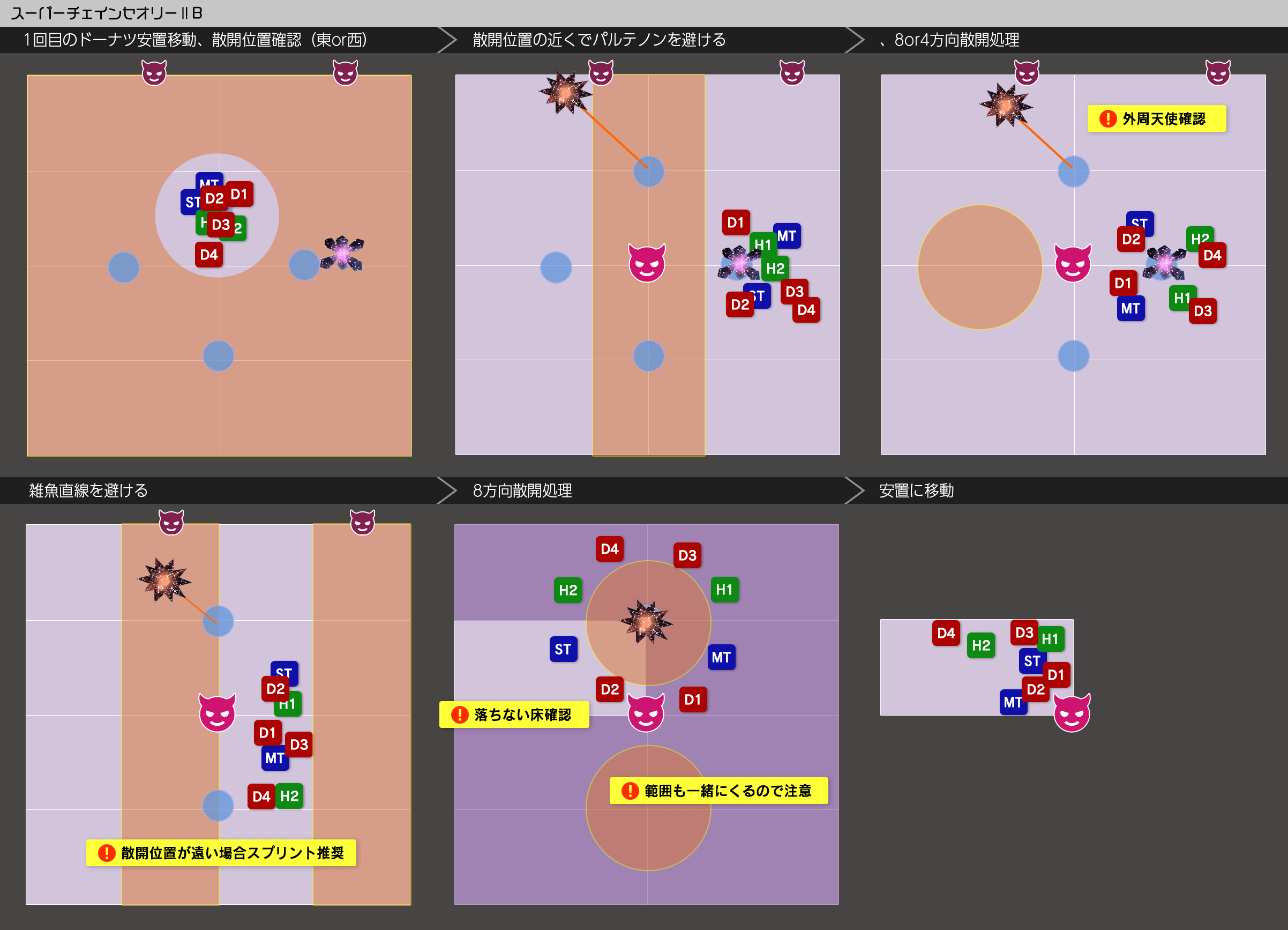Click the H1 marker in 8方向散開処理 panel

pyautogui.click(x=724, y=590)
